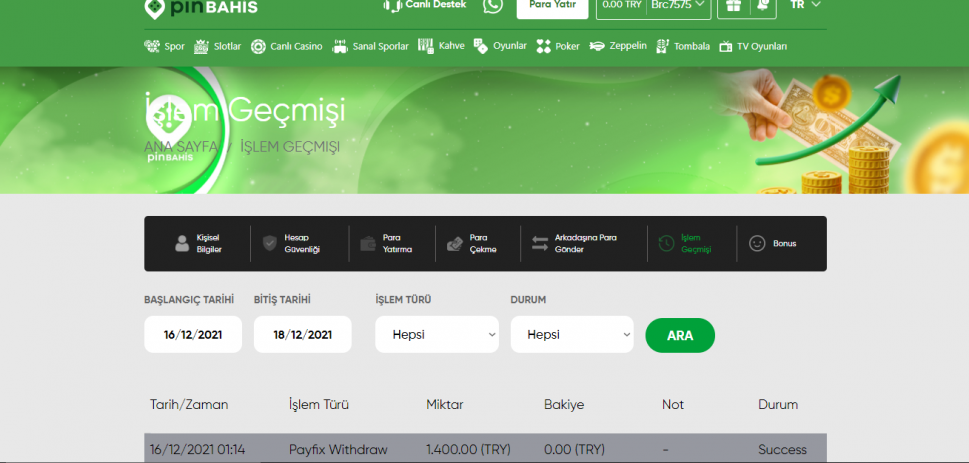Viewport: 969px width, 463px height.
Task: Open the İşlem Türü dropdown
Action: click(x=437, y=334)
